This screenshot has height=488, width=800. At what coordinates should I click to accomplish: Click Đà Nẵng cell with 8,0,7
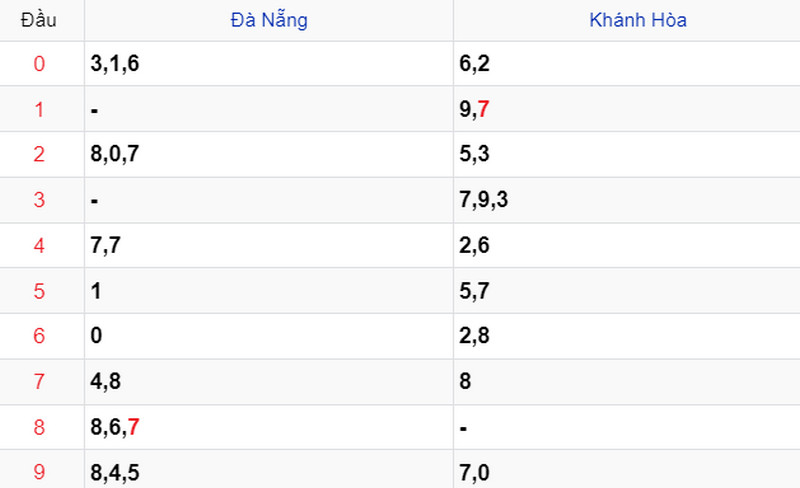tap(269, 154)
